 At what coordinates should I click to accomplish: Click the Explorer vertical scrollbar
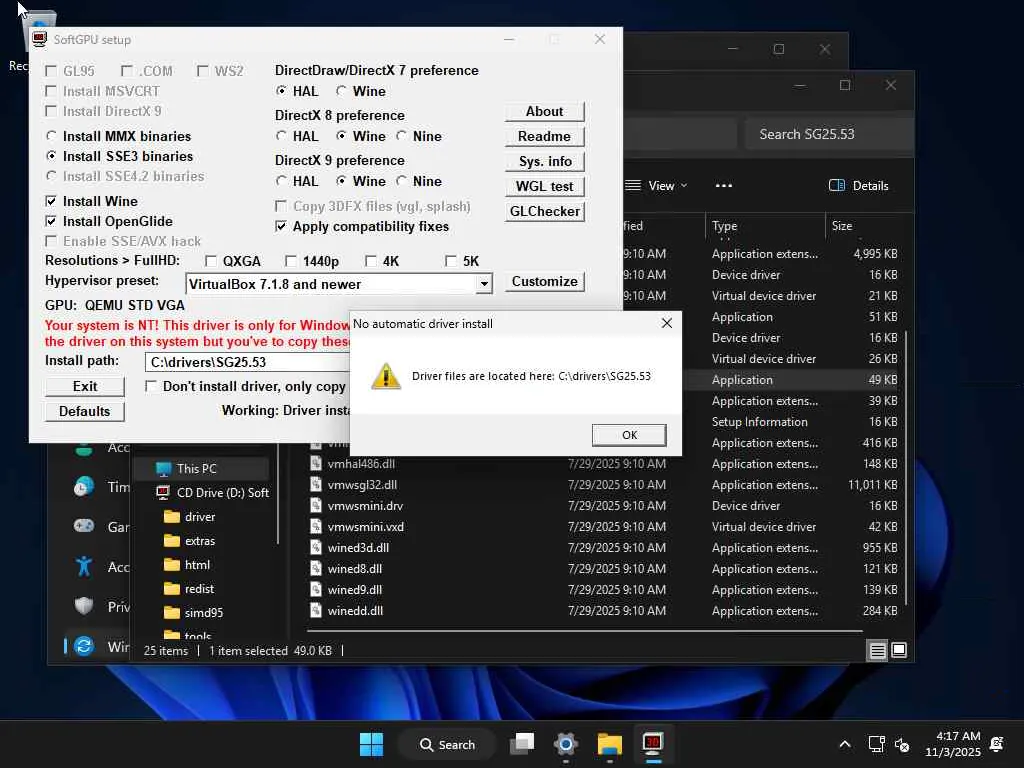(906, 467)
